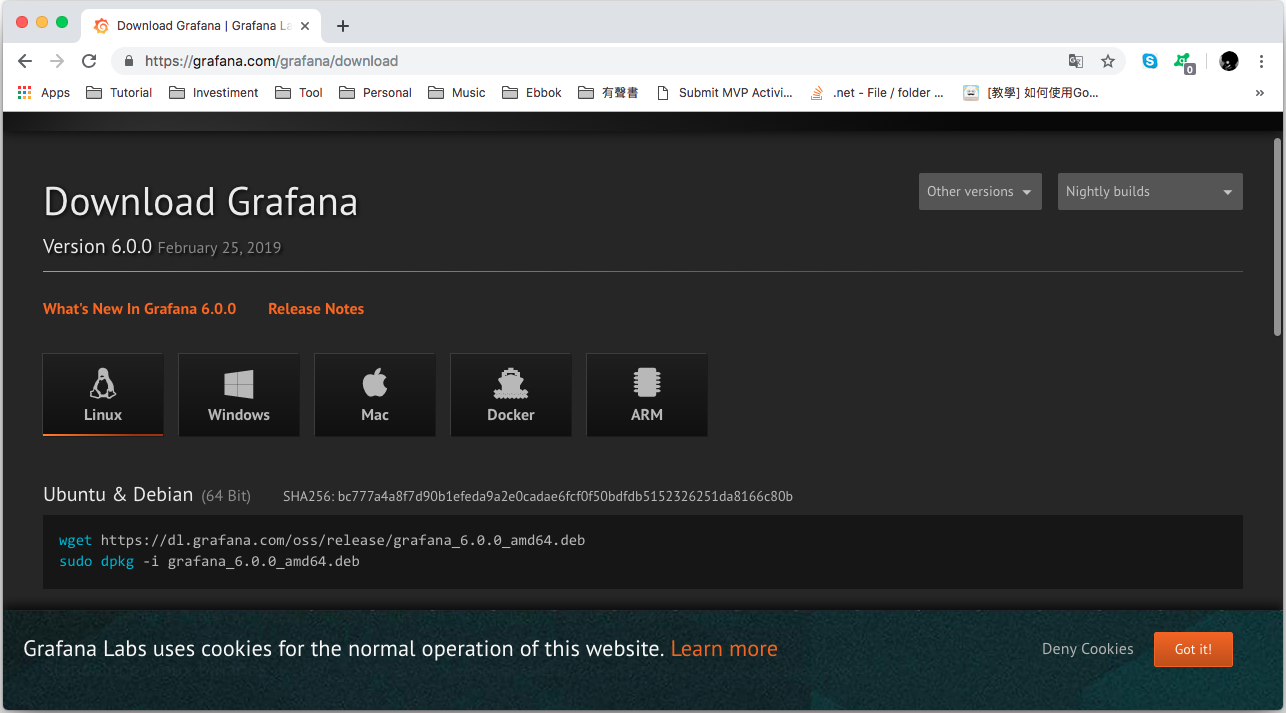Open the Personal bookmark folder

pyautogui.click(x=375, y=93)
